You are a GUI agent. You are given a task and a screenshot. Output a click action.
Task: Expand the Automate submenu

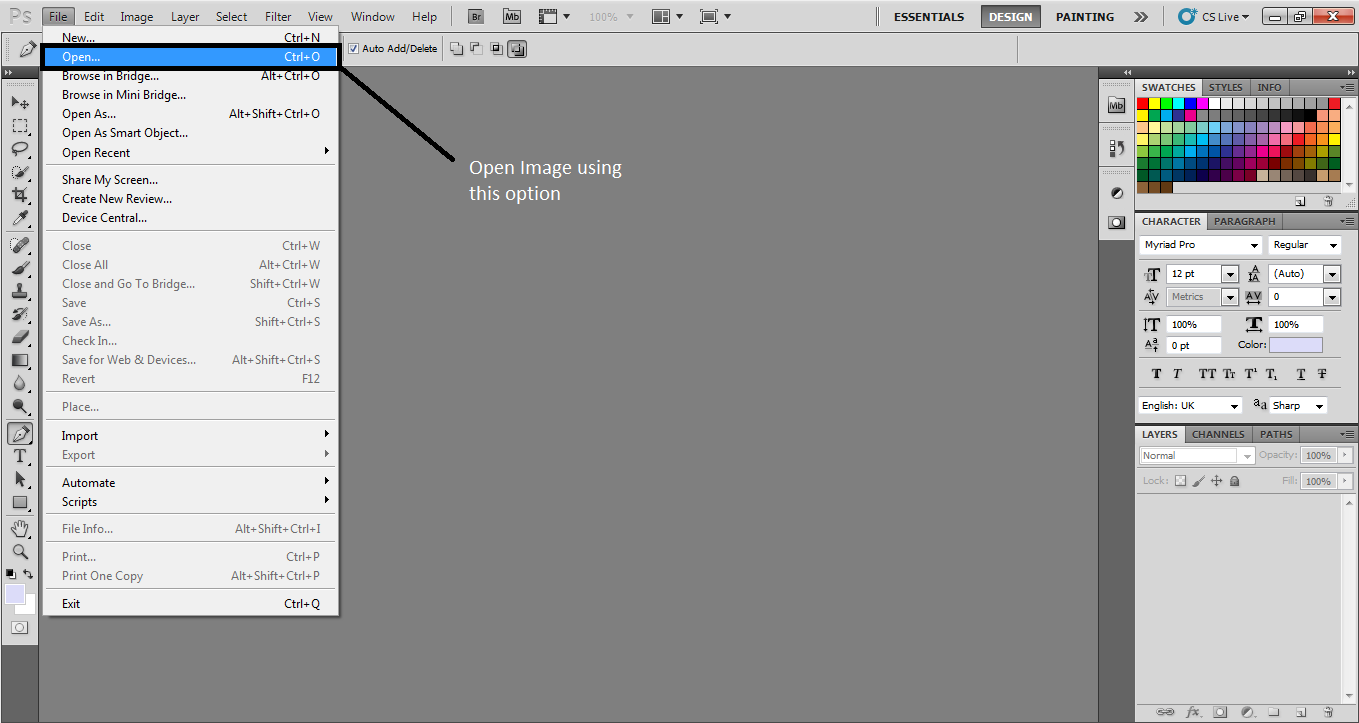coord(192,483)
